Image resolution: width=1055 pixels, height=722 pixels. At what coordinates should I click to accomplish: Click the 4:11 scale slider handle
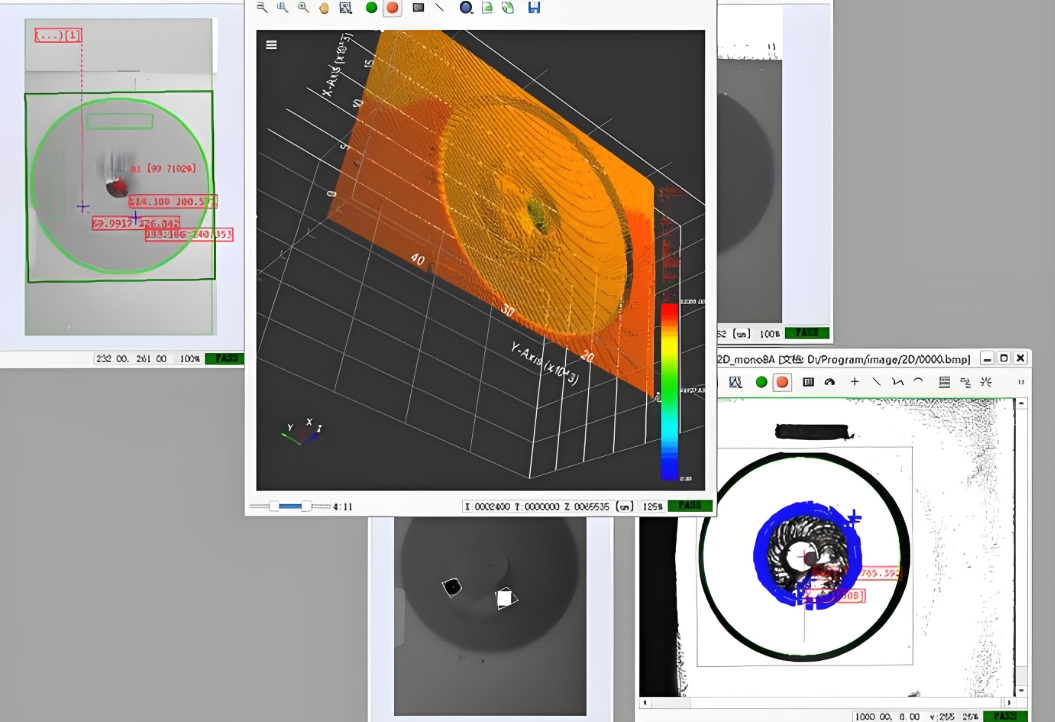(306, 507)
